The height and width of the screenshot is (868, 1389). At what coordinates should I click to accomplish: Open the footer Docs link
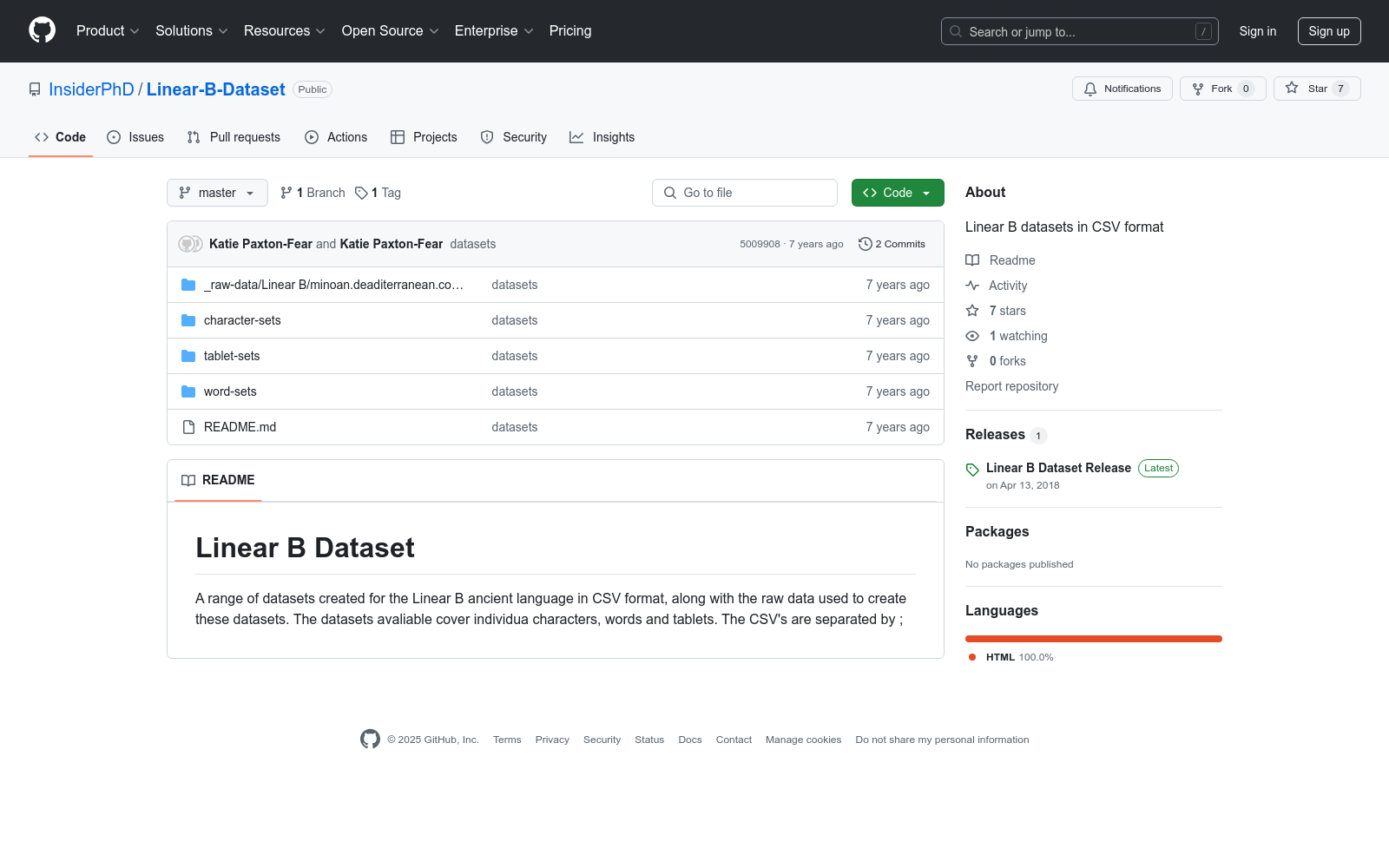[690, 740]
